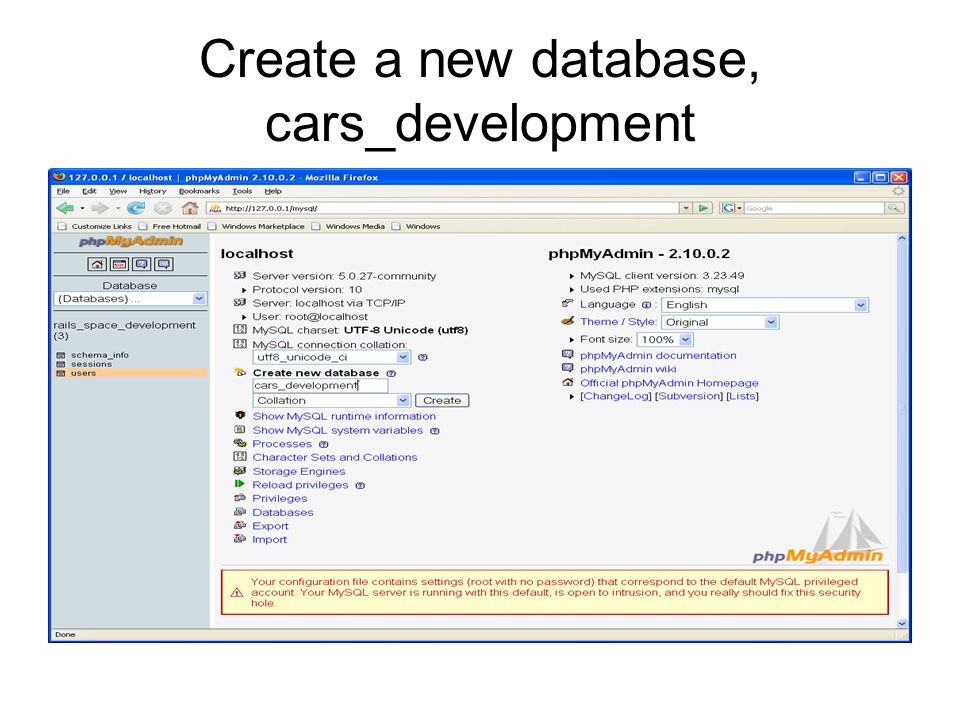The image size is (960, 720).
Task: Click the Create button
Action: point(442,400)
